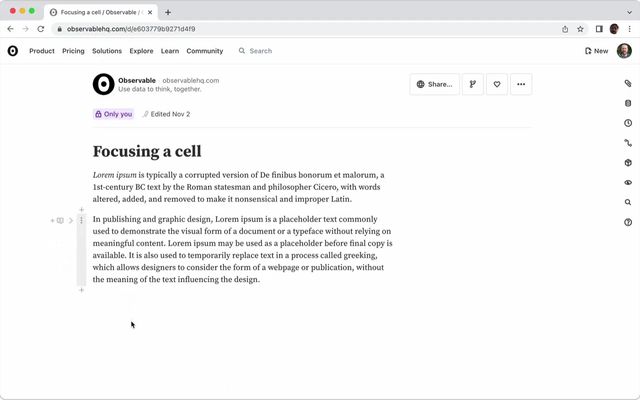640x400 pixels.
Task: Open a new browser tab with plus
Action: pos(168,12)
